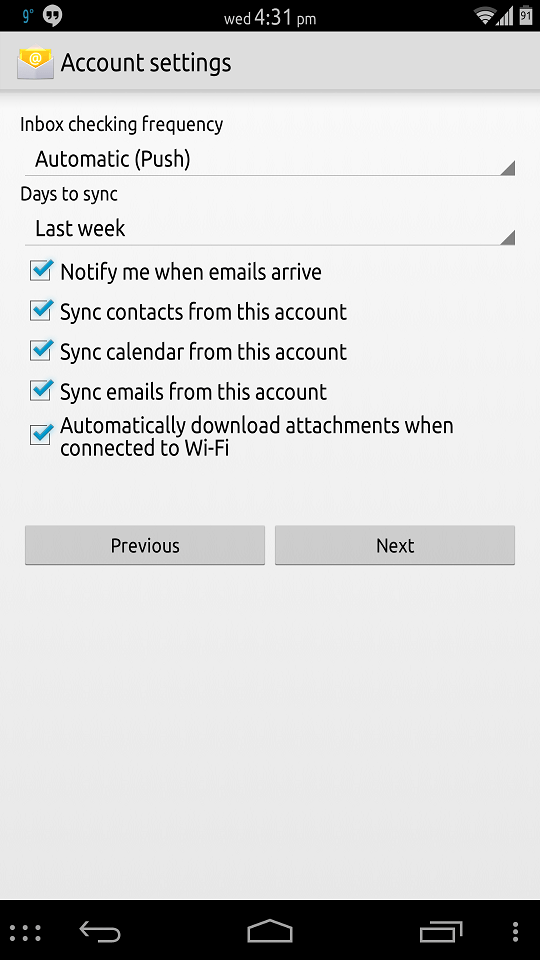Expand the Days to sync dropdown
The image size is (540, 960).
[x=270, y=229]
